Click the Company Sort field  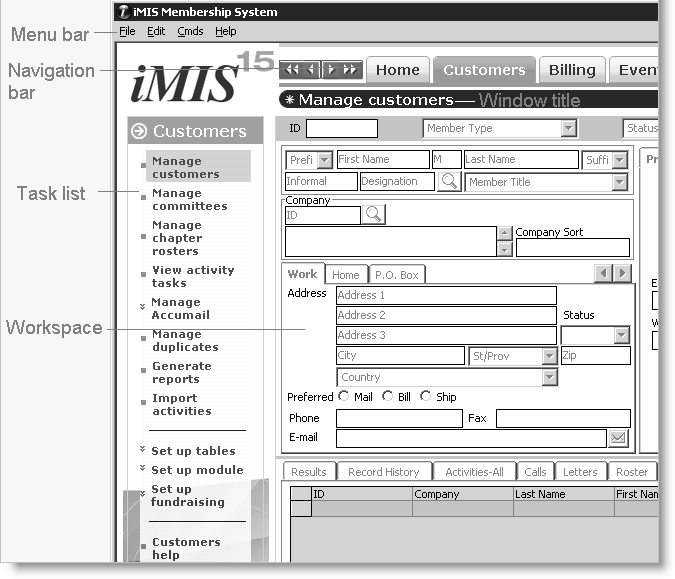pos(573,248)
